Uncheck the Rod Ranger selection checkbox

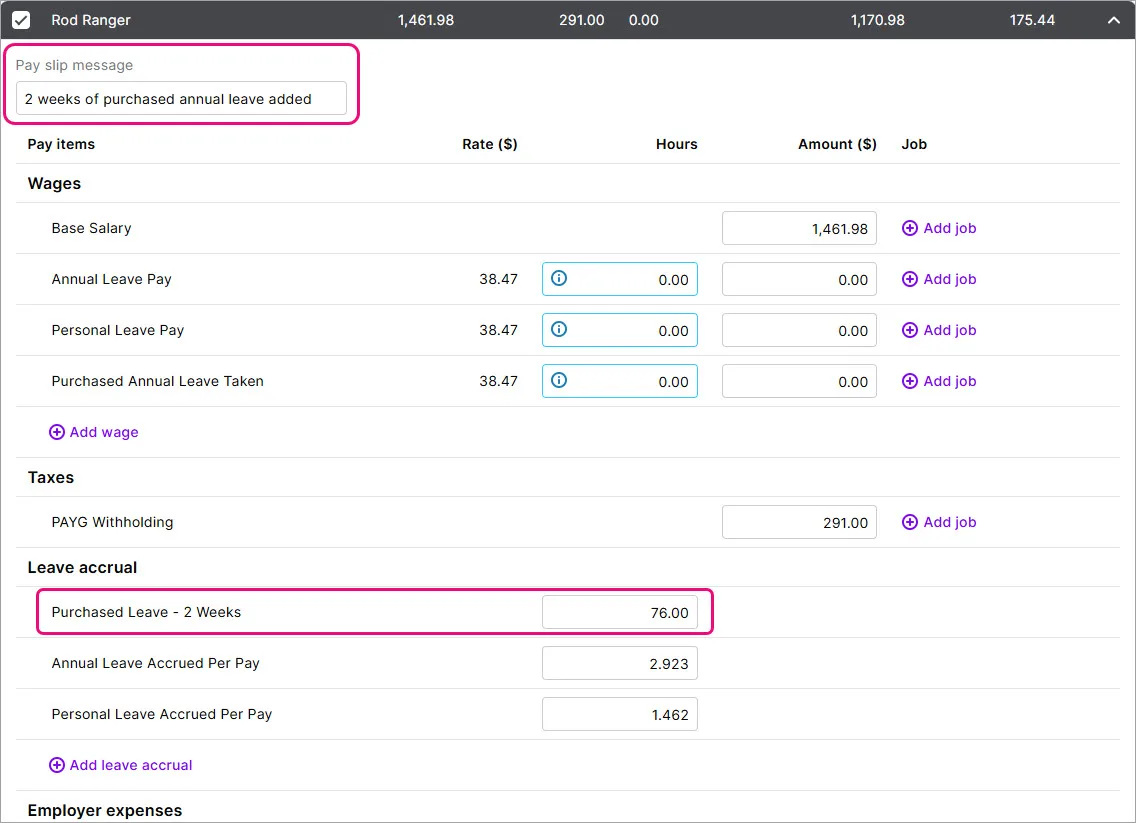point(22,19)
